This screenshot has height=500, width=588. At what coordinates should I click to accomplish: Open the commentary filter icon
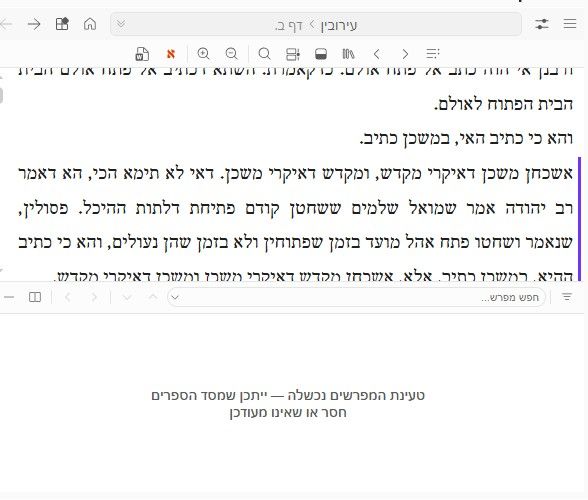tap(567, 297)
